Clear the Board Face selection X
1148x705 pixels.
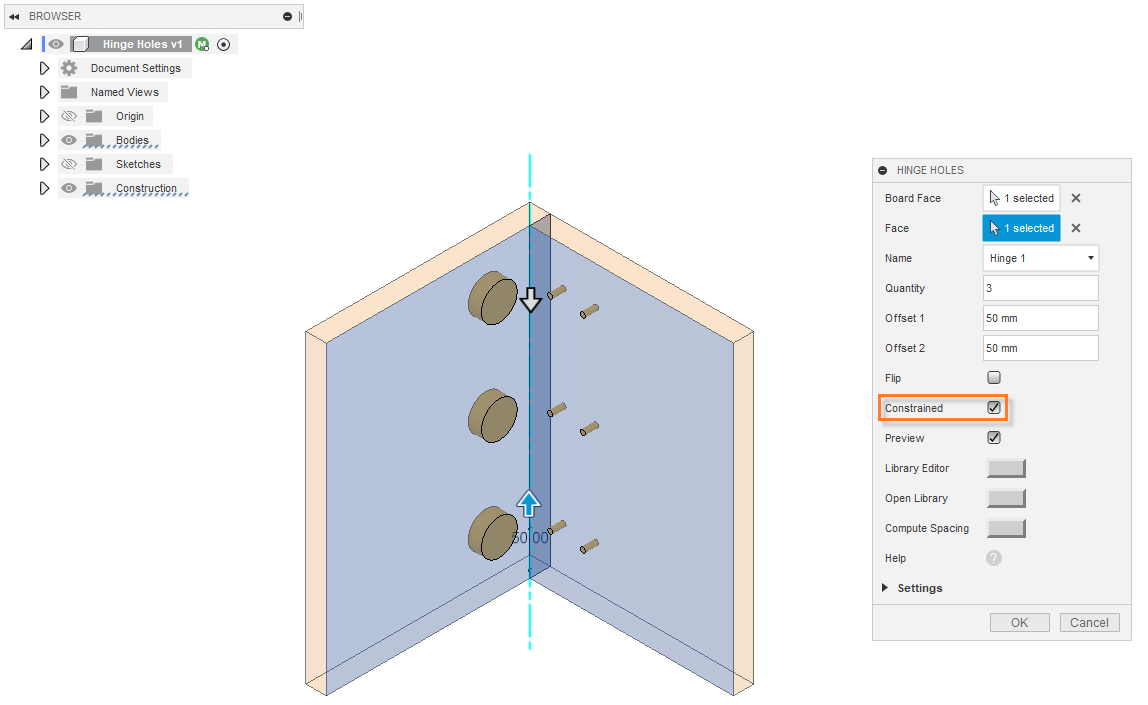pyautogui.click(x=1076, y=198)
